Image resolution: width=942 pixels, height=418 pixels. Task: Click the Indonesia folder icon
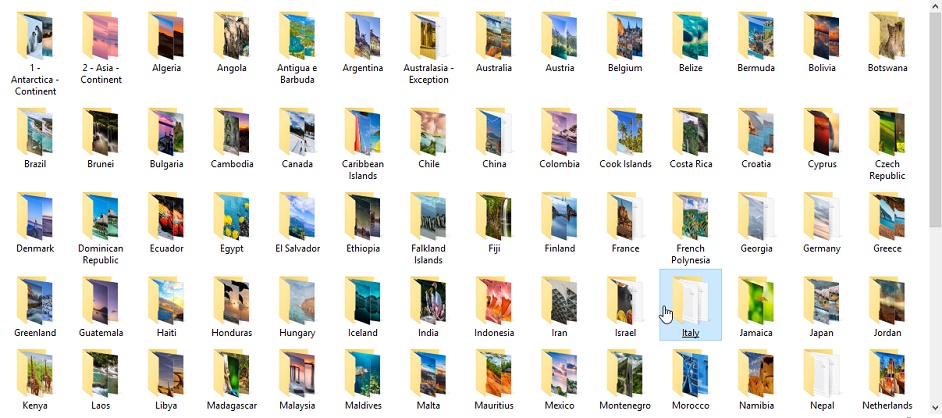[x=494, y=300]
